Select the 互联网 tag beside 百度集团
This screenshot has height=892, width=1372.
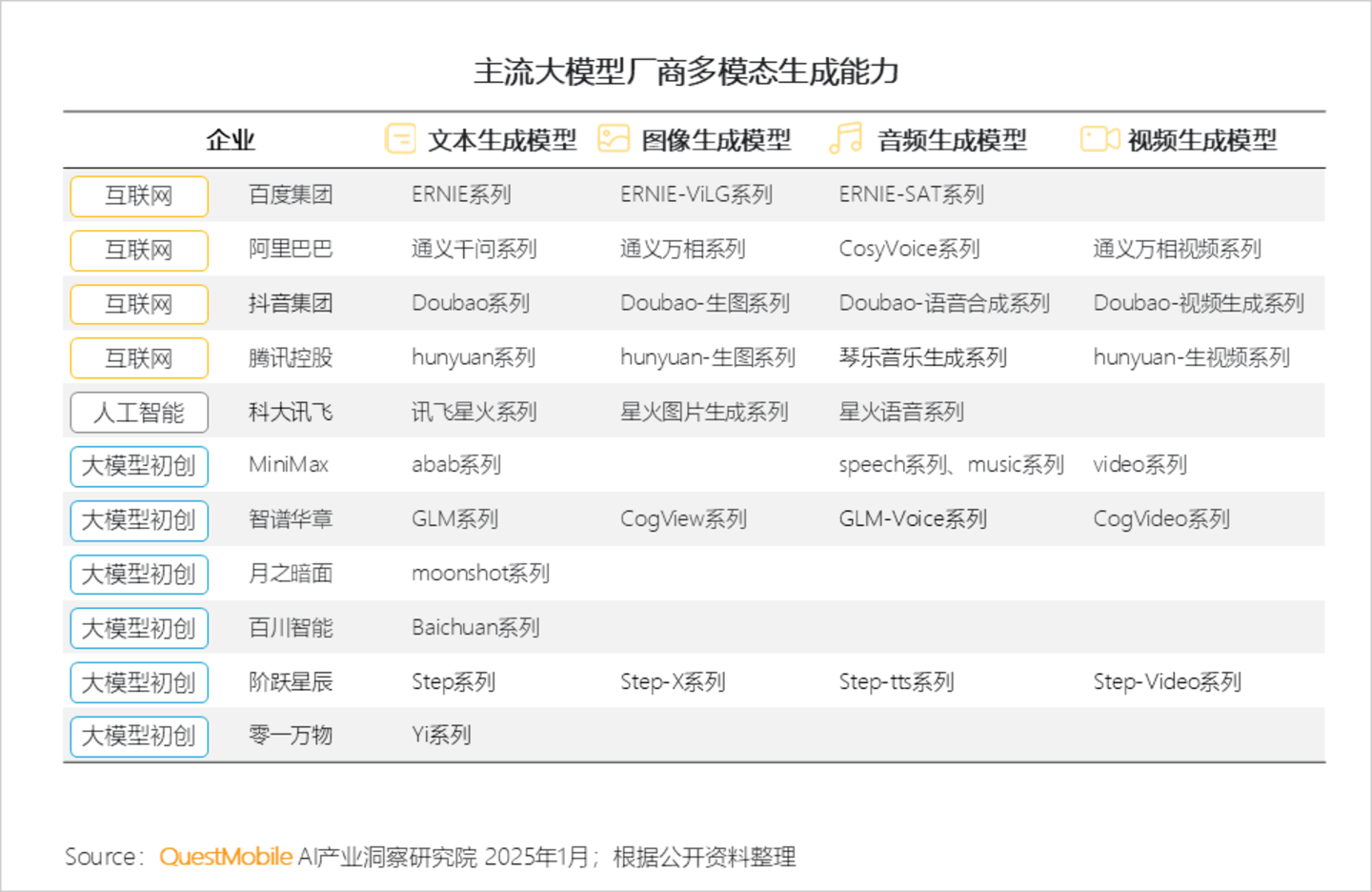click(x=139, y=196)
